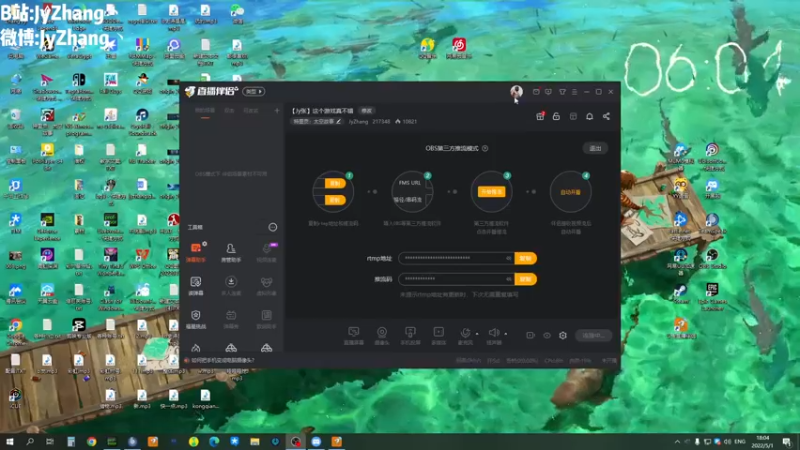Open File Explorer from the taskbar
The height and width of the screenshot is (450, 800).
255,441
